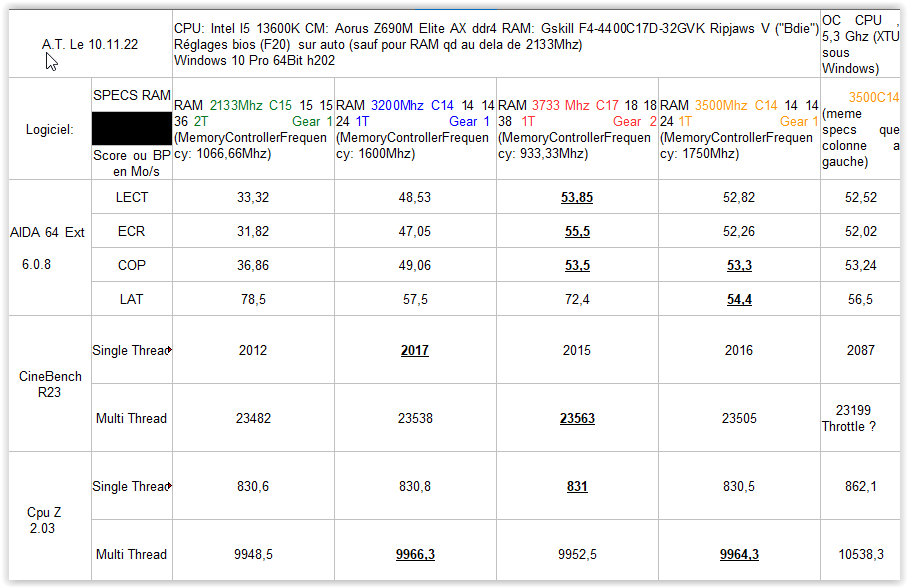Click LAT value 78,5
Screen dimensions: 908x588
pyautogui.click(x=253, y=299)
